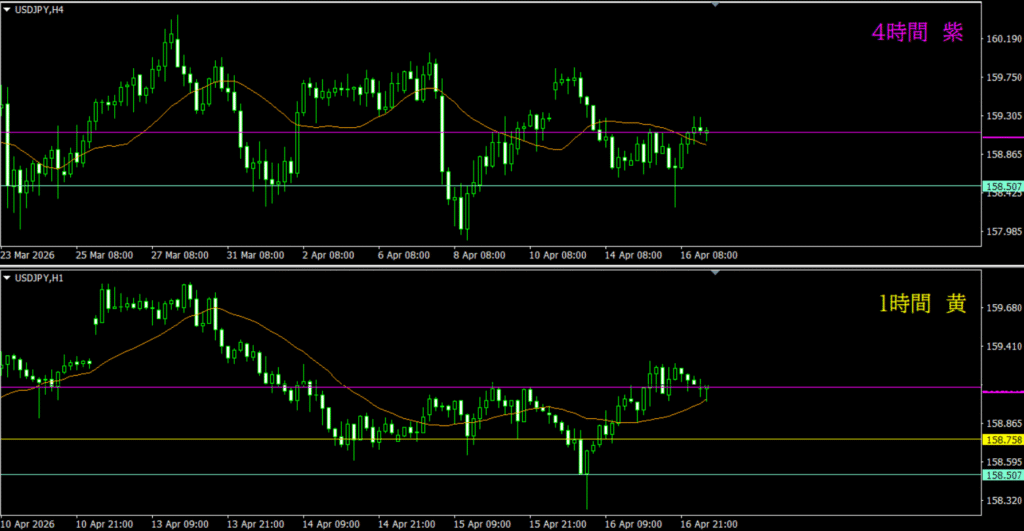Select the yellow 158.758 price tag
Screen dimensions: 1024x531
pos(1002,440)
